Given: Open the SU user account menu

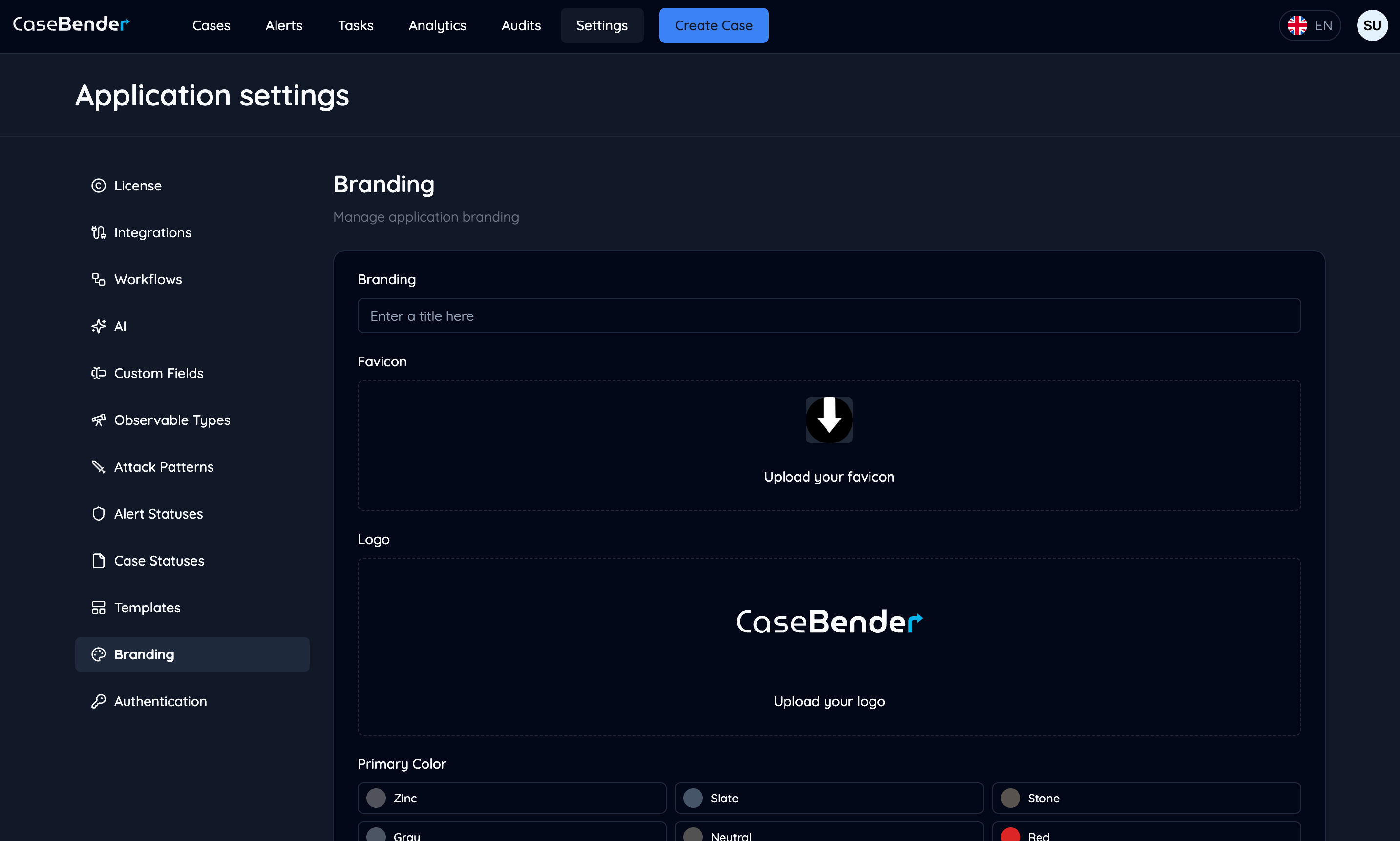Looking at the screenshot, I should pos(1372,25).
